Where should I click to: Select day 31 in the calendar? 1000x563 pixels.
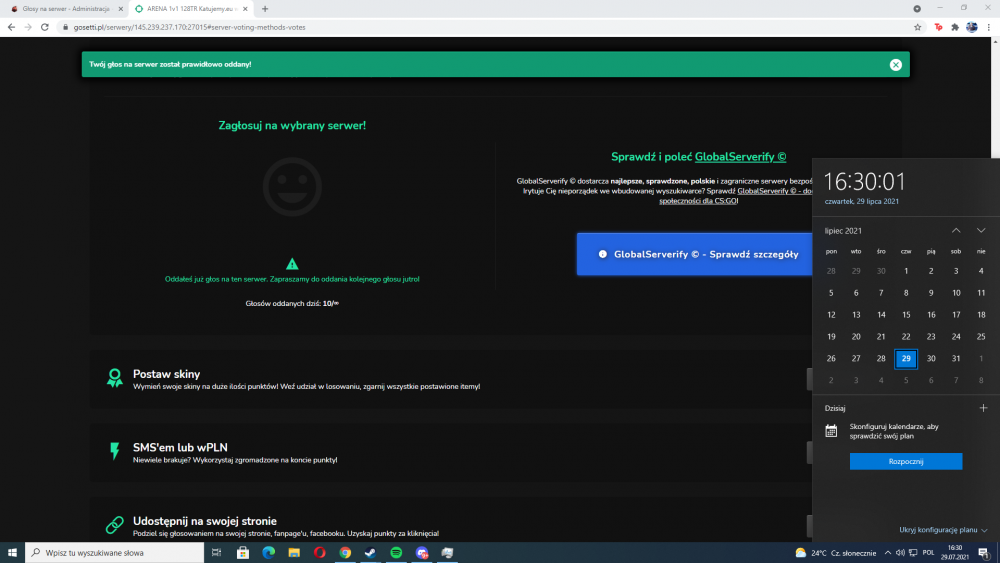tap(955, 358)
